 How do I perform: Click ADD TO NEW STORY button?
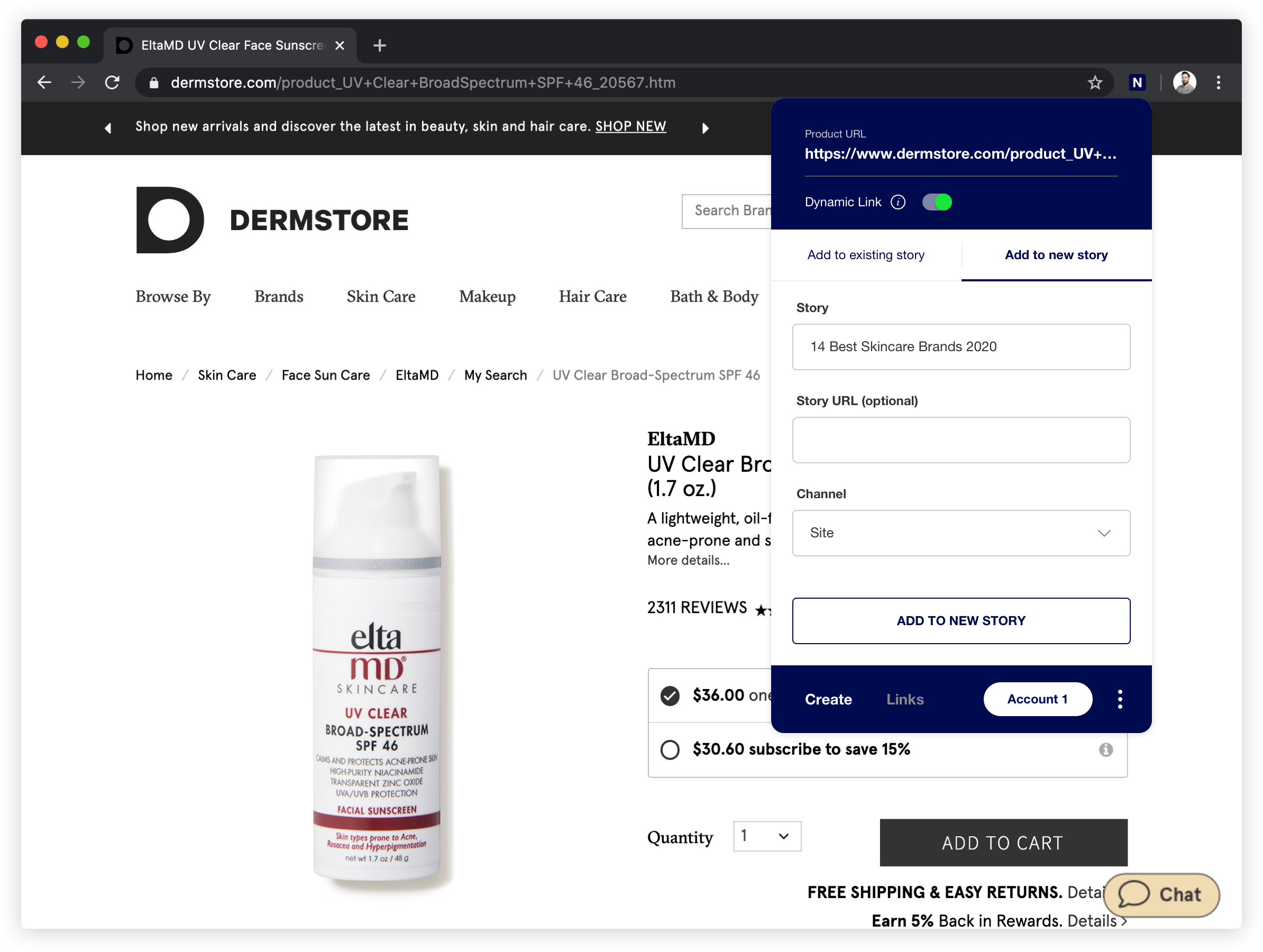point(961,621)
